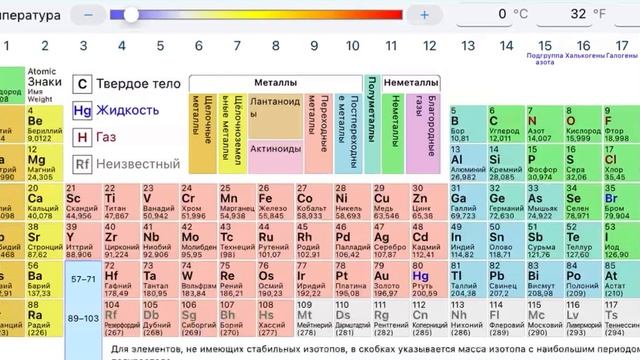Screen dimensions: 640x360
Task: Open the Nihonium Nh element cell
Action: [x=468, y=318]
